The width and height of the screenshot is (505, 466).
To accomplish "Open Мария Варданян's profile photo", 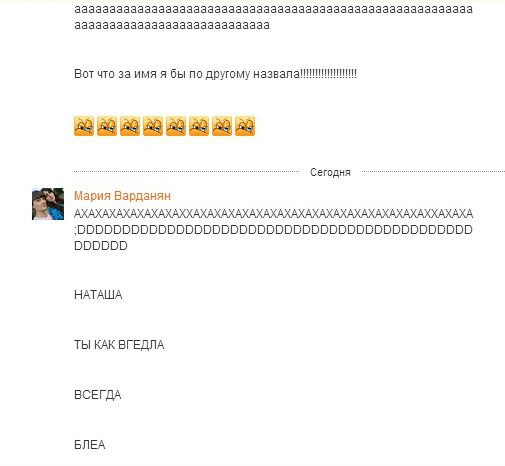I will pos(48,204).
